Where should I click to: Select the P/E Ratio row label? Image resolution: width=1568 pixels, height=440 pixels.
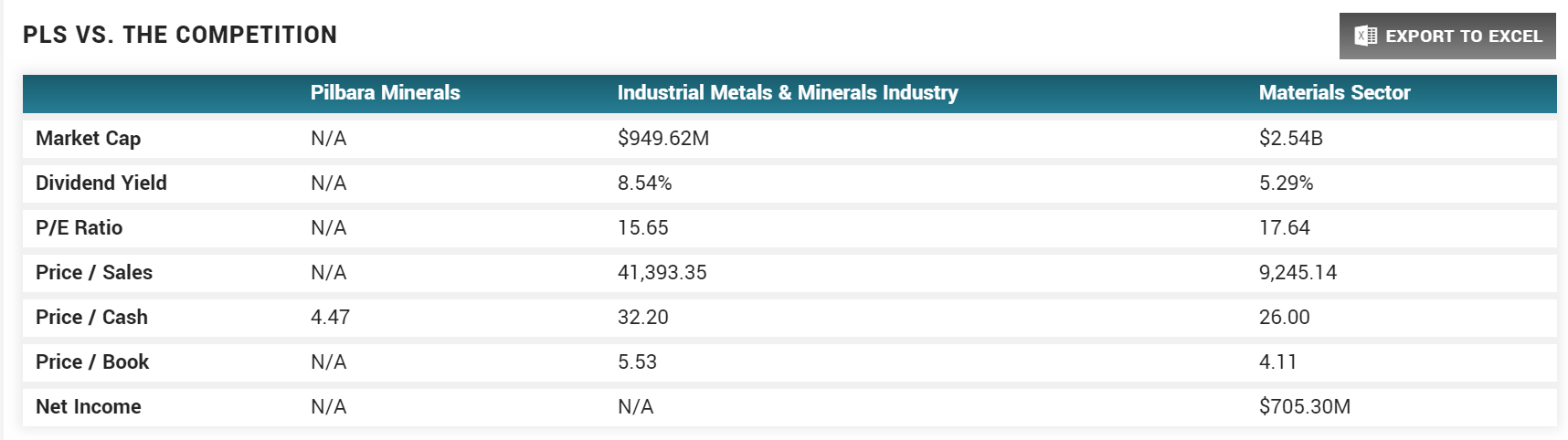(79, 228)
